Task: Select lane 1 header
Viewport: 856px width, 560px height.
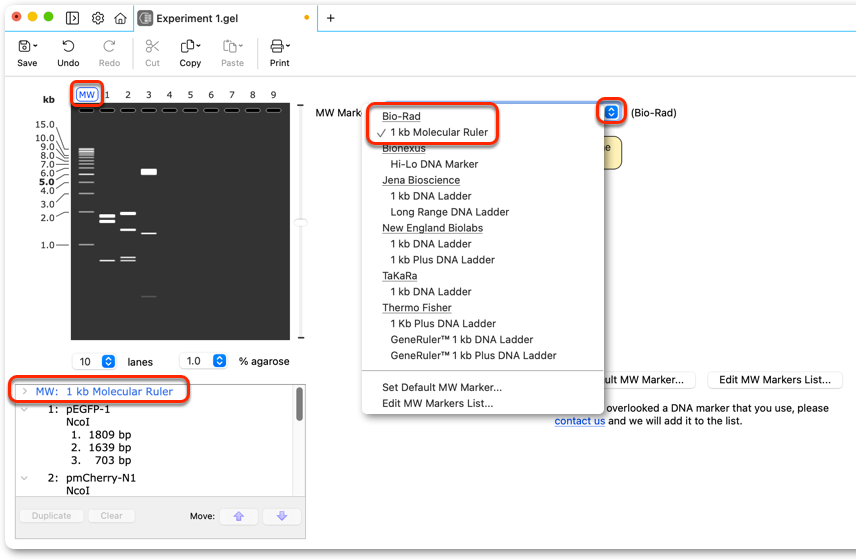Action: (x=108, y=95)
